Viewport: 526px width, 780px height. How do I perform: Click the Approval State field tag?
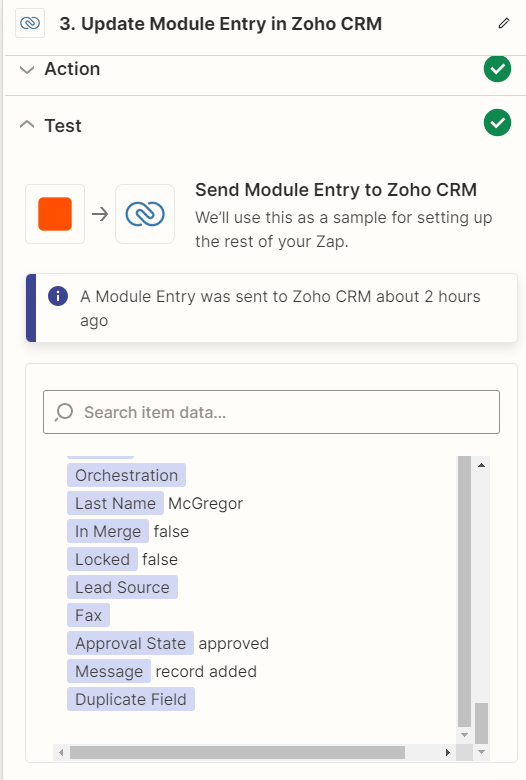[130, 643]
